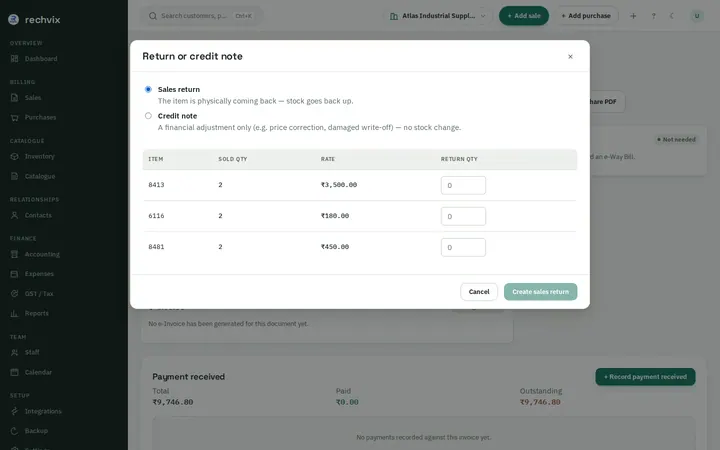Click the Outstanding ₹9,746.80 amount

click(x=540, y=402)
